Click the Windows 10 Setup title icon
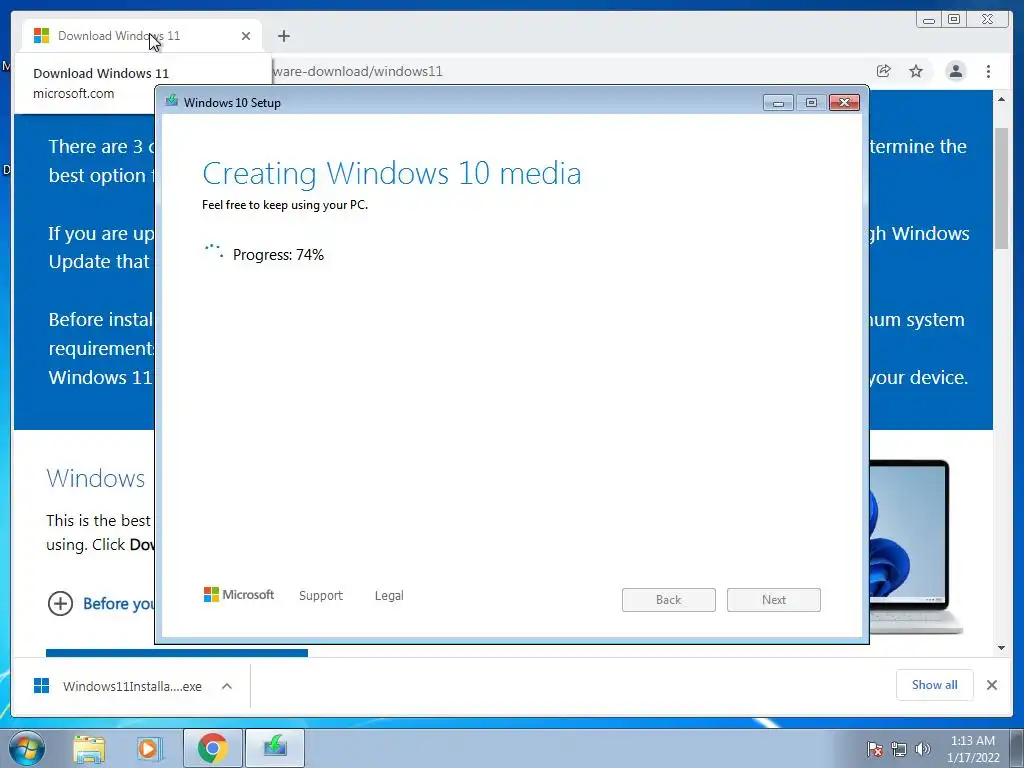 (x=172, y=101)
